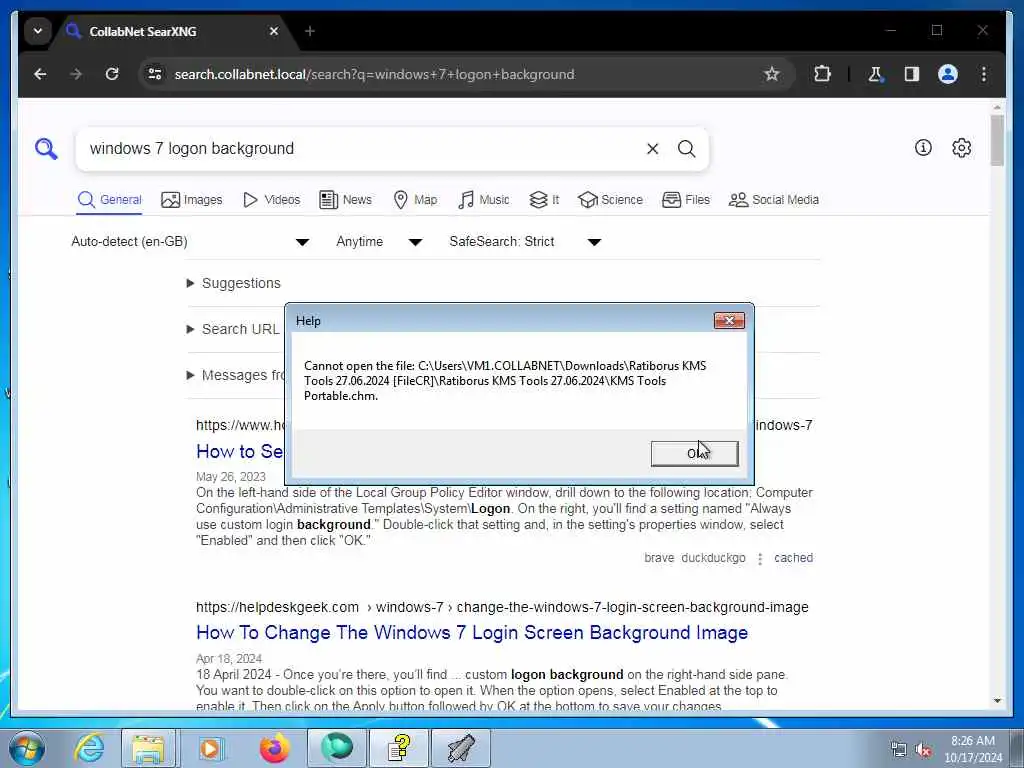The width and height of the screenshot is (1024, 768).
Task: Expand the Suggestions section
Action: pos(234,283)
